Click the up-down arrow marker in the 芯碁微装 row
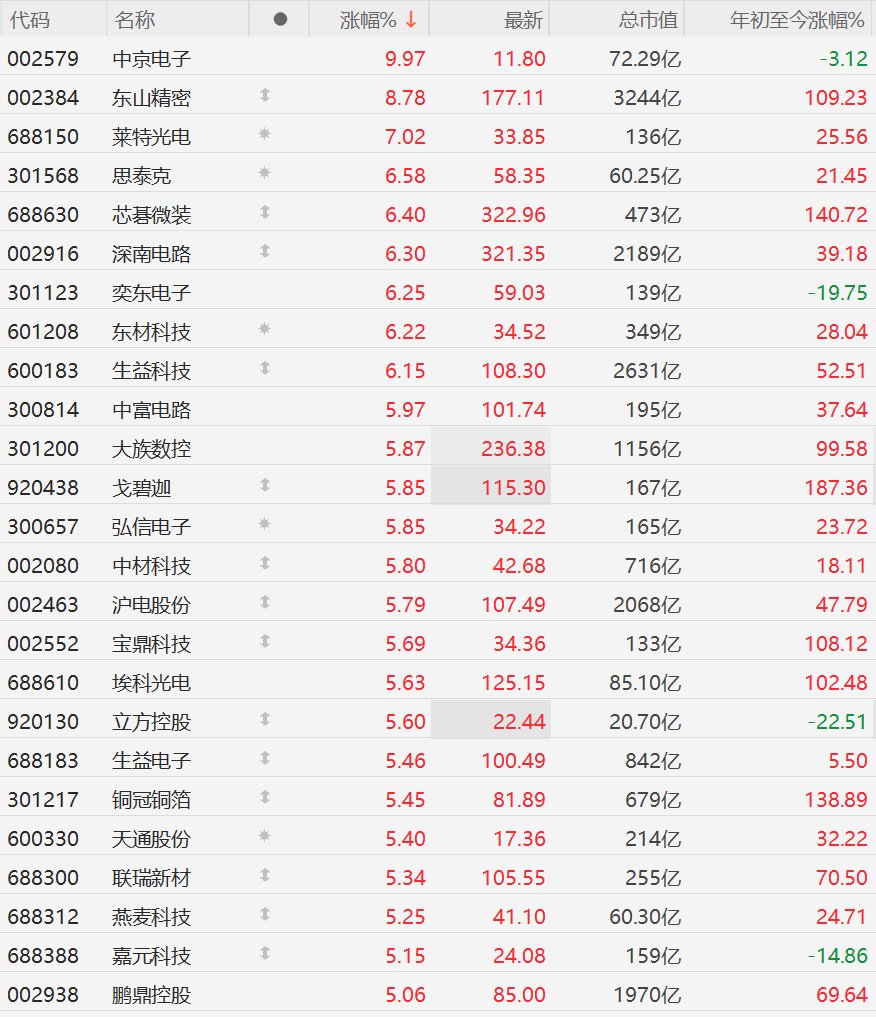 265,213
